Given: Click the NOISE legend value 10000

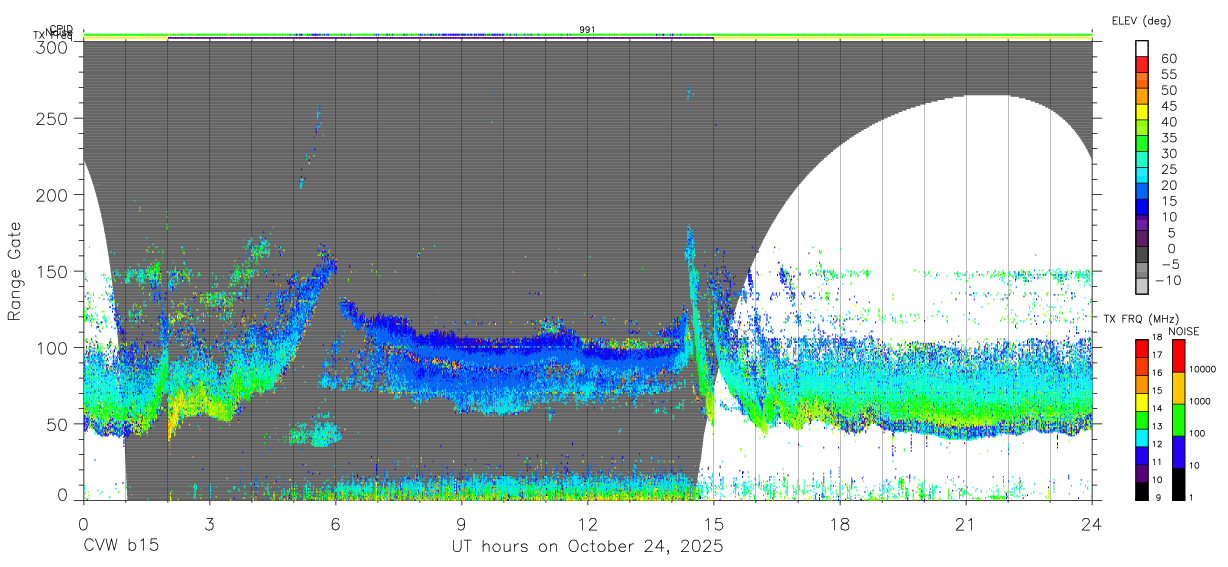Looking at the screenshot, I should [x=1204, y=369].
